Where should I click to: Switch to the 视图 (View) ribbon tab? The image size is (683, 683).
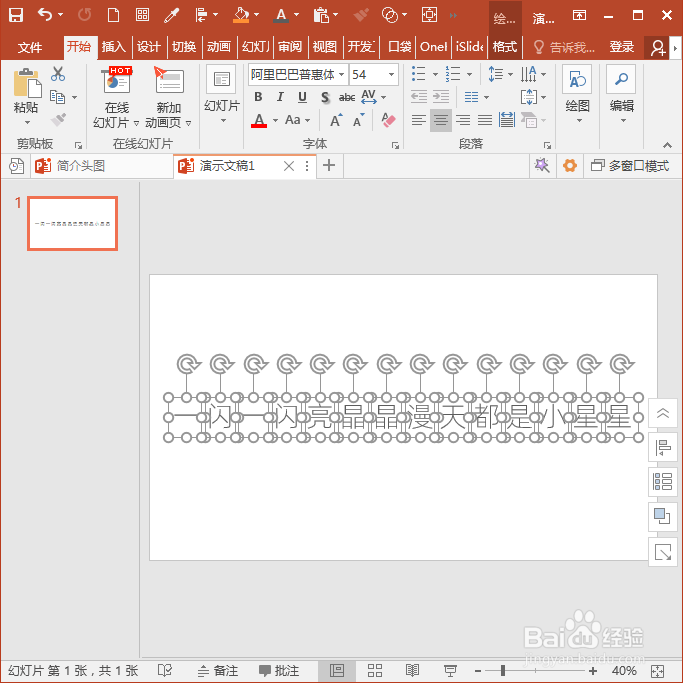coord(325,47)
